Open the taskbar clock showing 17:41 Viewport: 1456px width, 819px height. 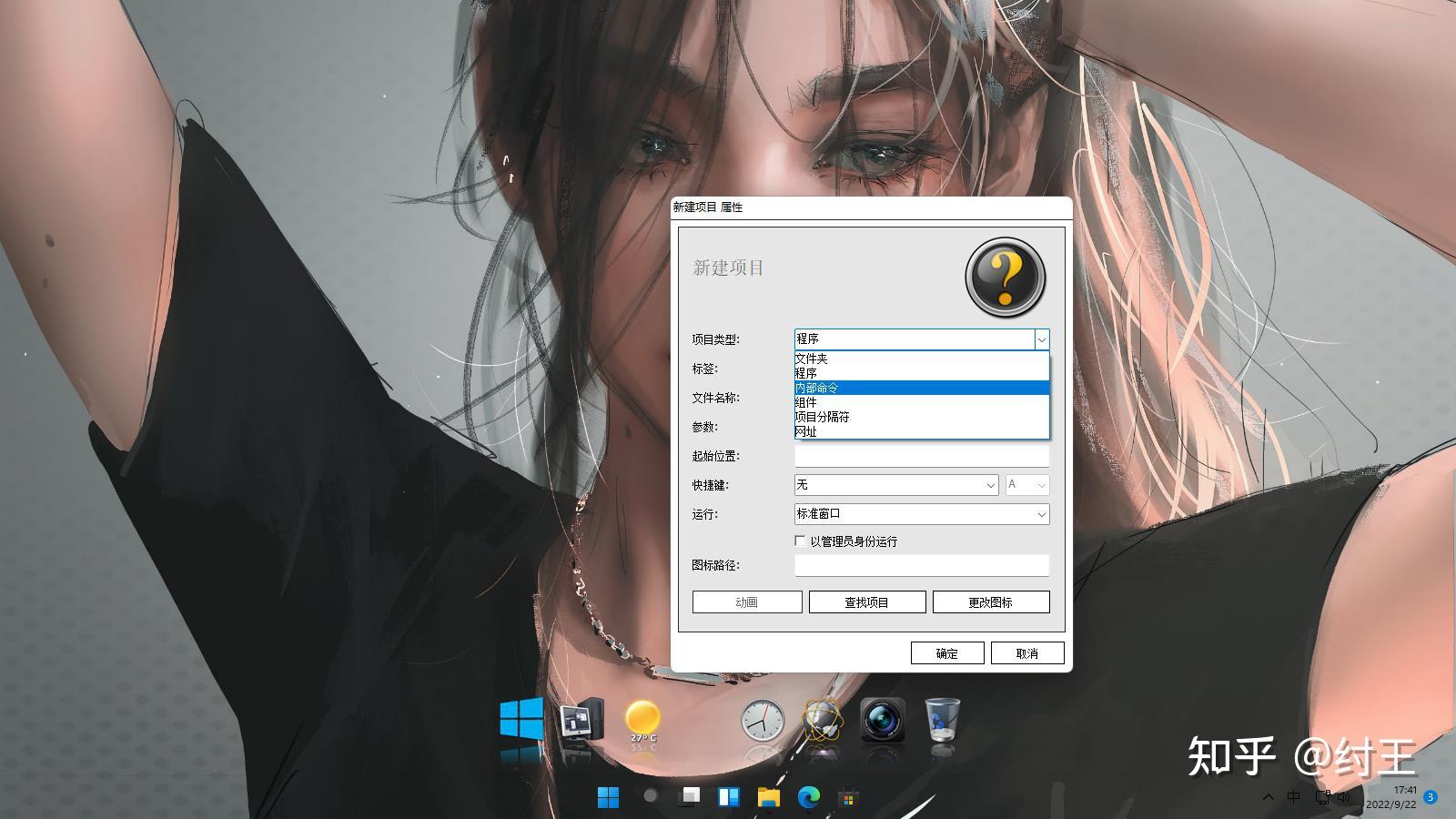[x=1392, y=797]
